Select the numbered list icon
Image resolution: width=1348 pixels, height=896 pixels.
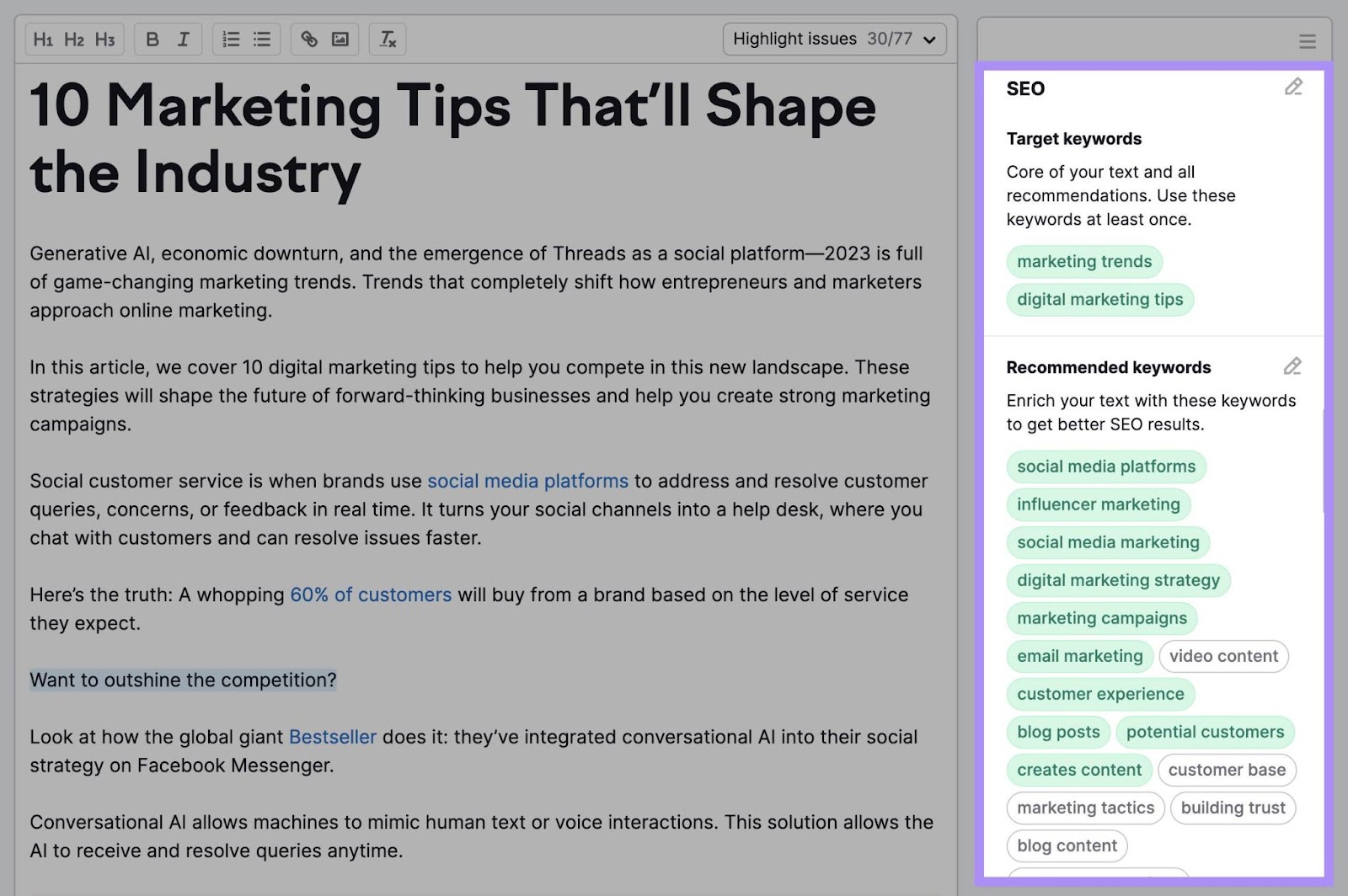tap(229, 39)
